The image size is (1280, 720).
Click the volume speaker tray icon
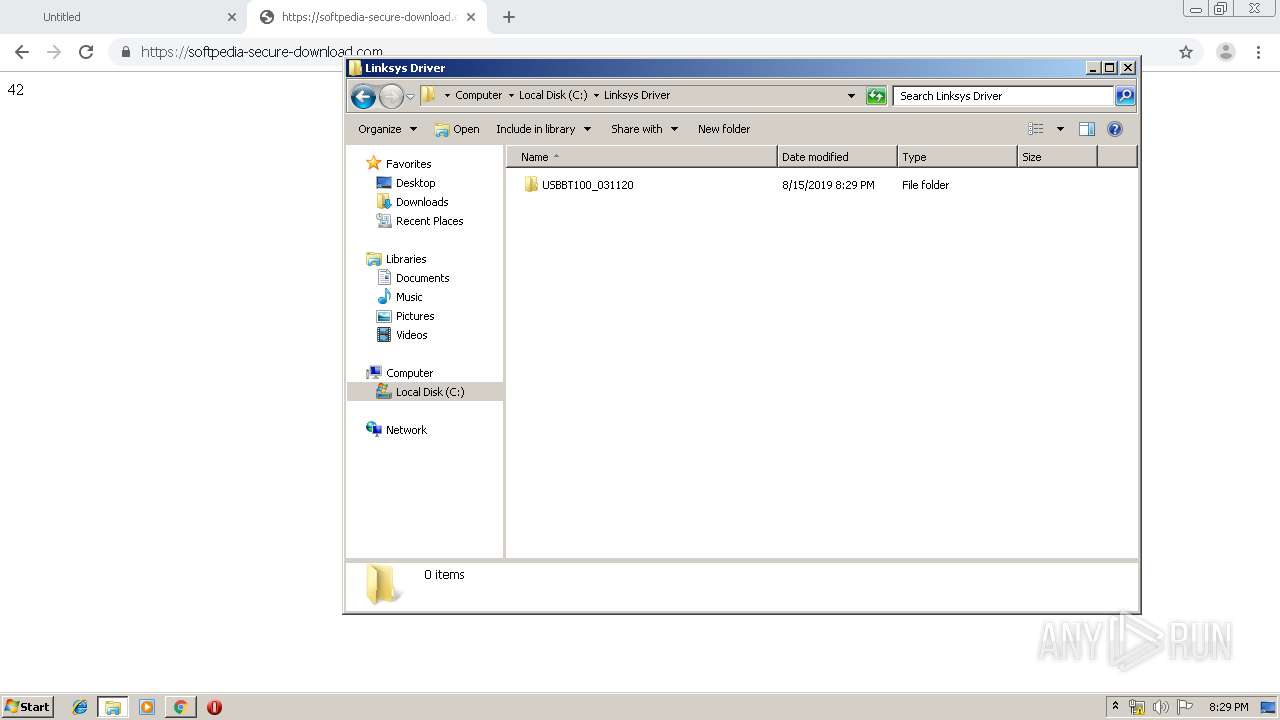[1161, 707]
